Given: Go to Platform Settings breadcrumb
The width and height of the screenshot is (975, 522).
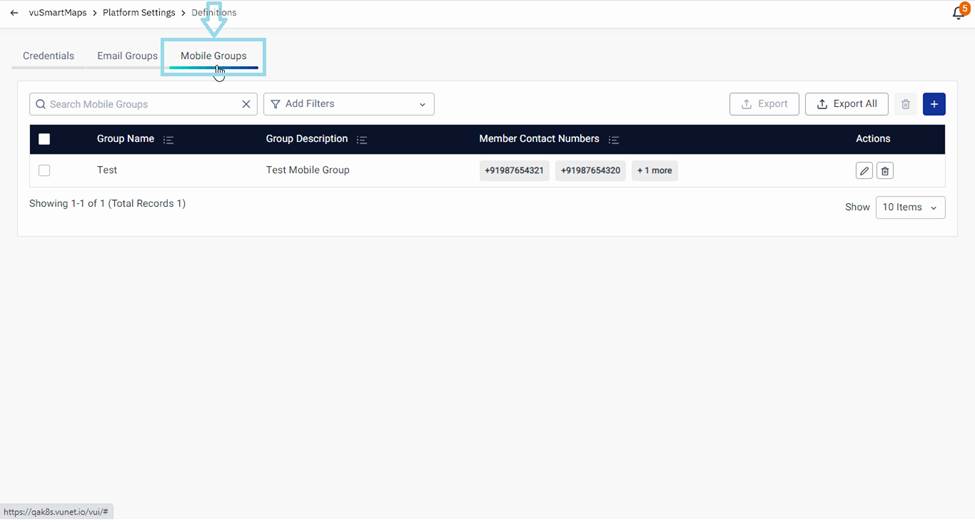Looking at the screenshot, I should (138, 13).
